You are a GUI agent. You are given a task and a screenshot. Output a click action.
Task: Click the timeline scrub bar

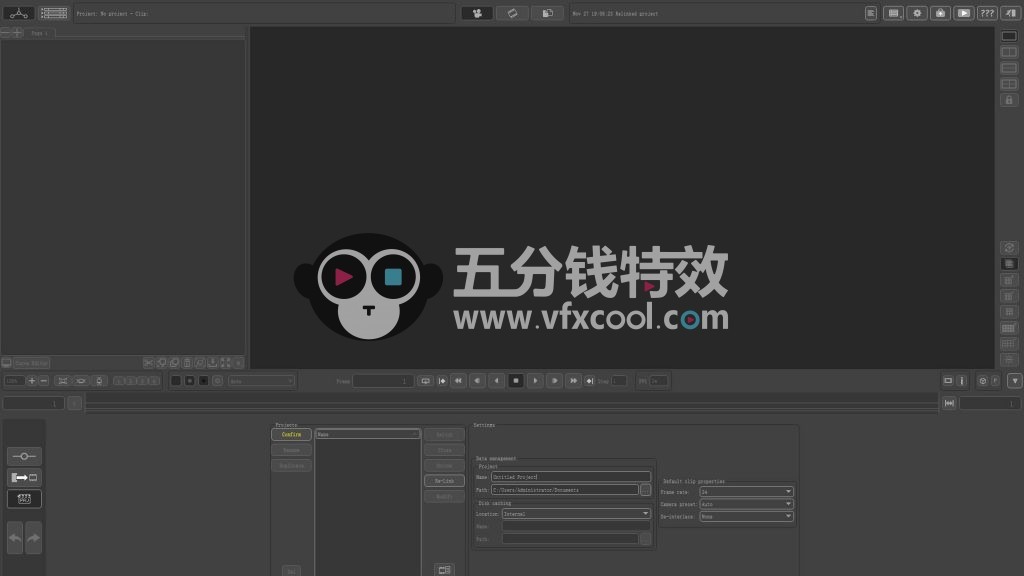(x=511, y=404)
